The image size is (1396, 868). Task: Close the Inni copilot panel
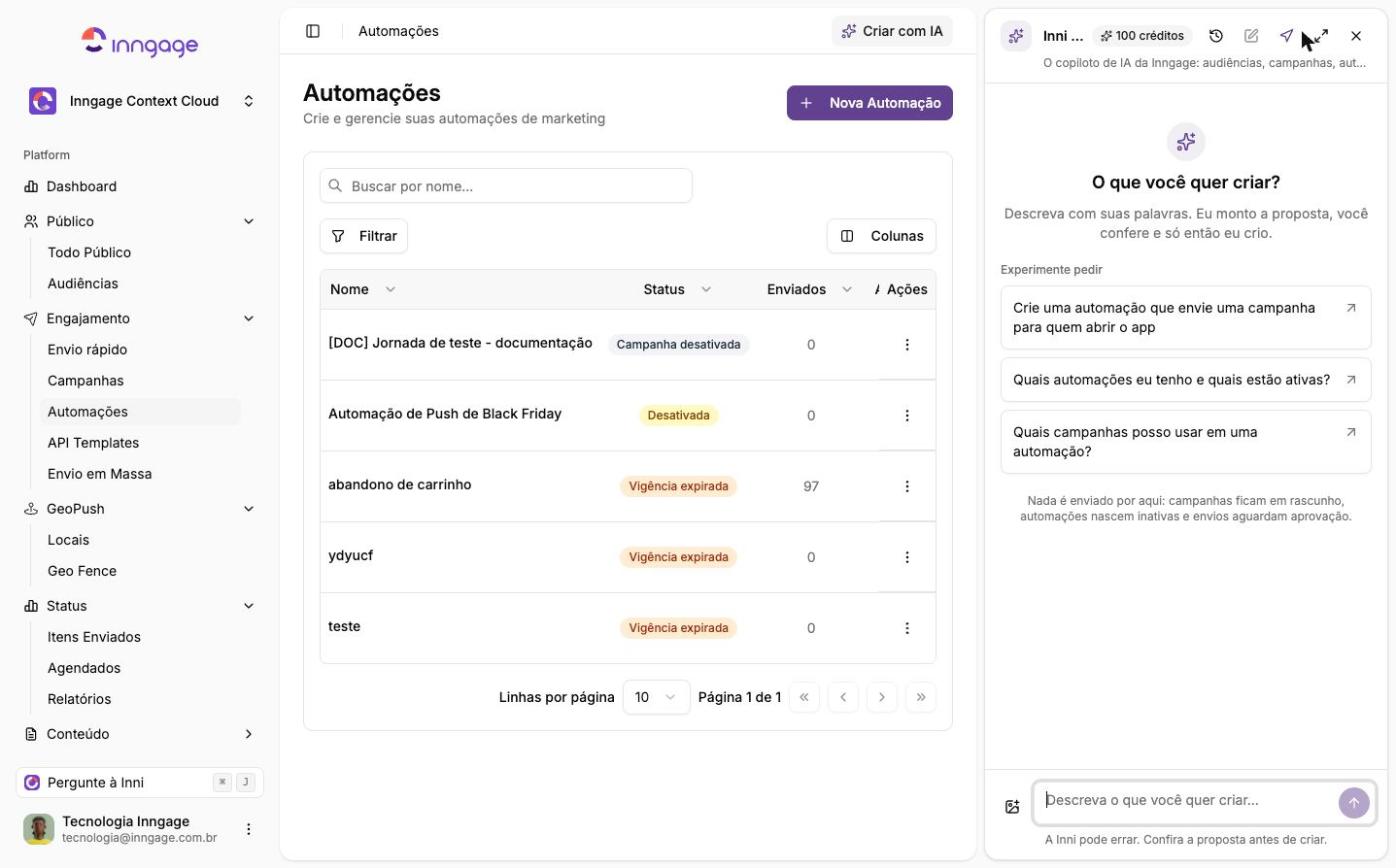(1356, 36)
